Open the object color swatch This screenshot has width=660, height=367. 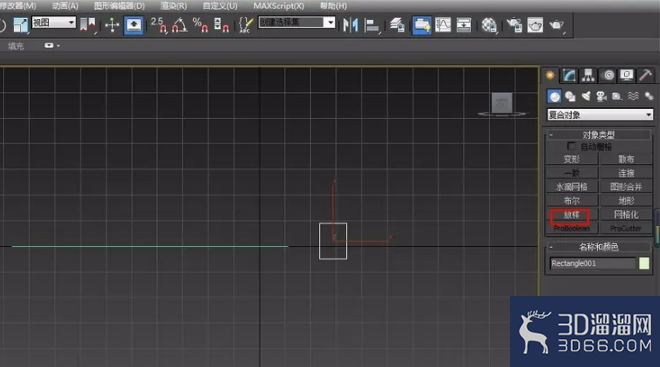tap(644, 263)
